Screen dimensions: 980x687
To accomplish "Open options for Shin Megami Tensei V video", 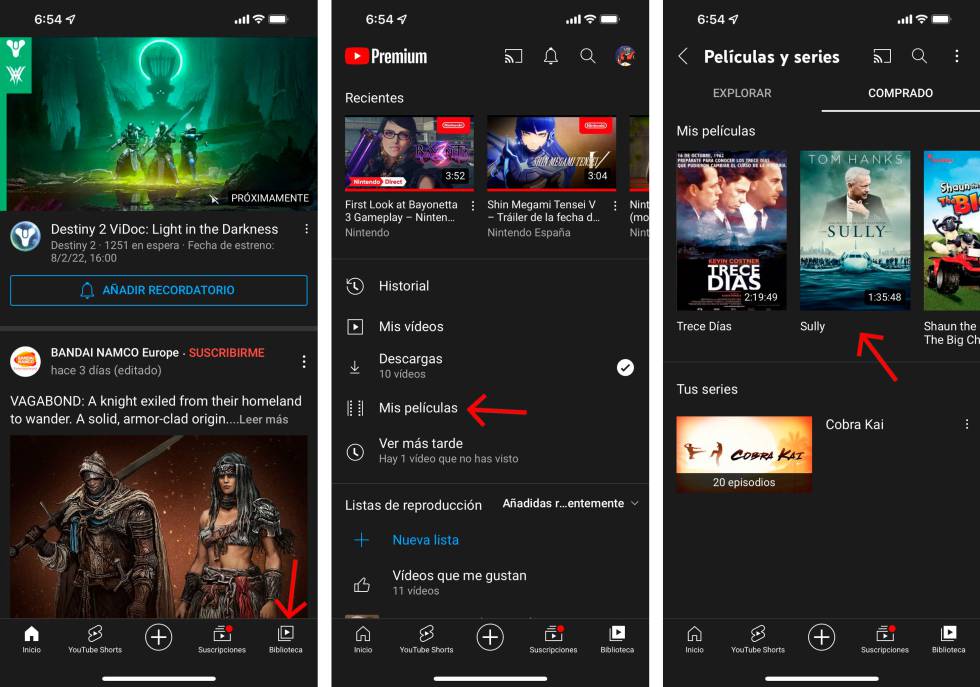I will [x=615, y=206].
